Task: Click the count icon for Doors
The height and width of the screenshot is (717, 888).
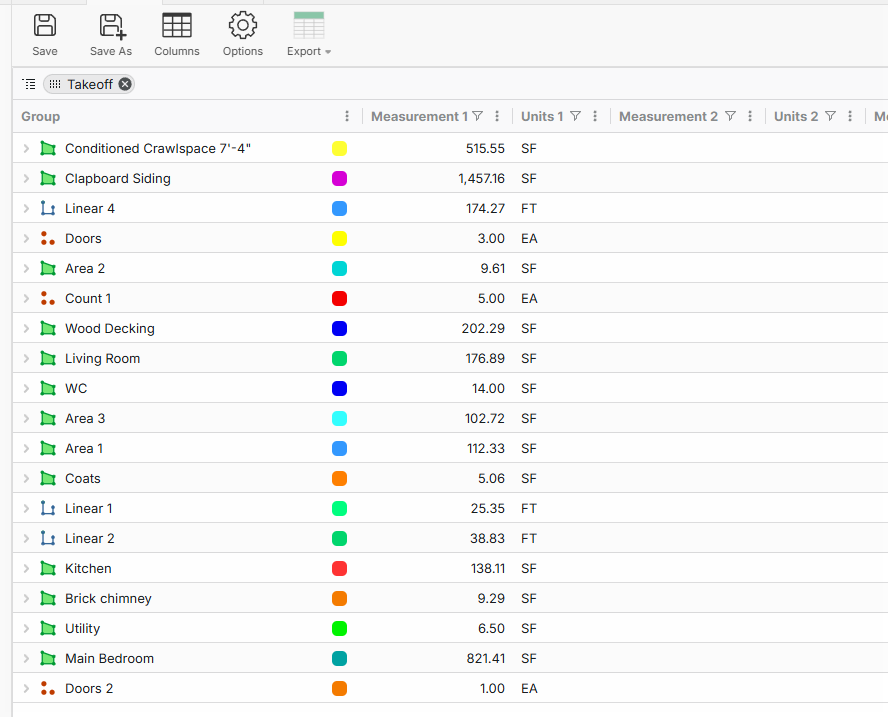Action: click(48, 238)
